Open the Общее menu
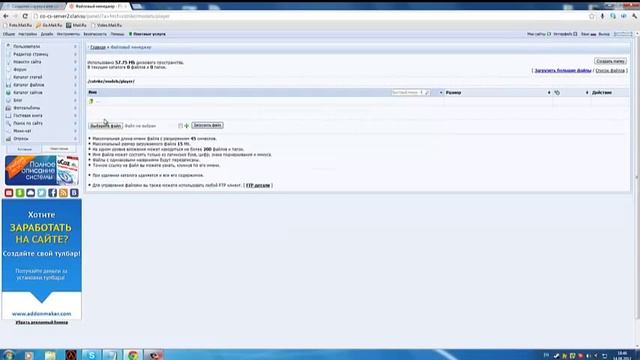Viewport: 640px width, 360px height. click(x=9, y=34)
